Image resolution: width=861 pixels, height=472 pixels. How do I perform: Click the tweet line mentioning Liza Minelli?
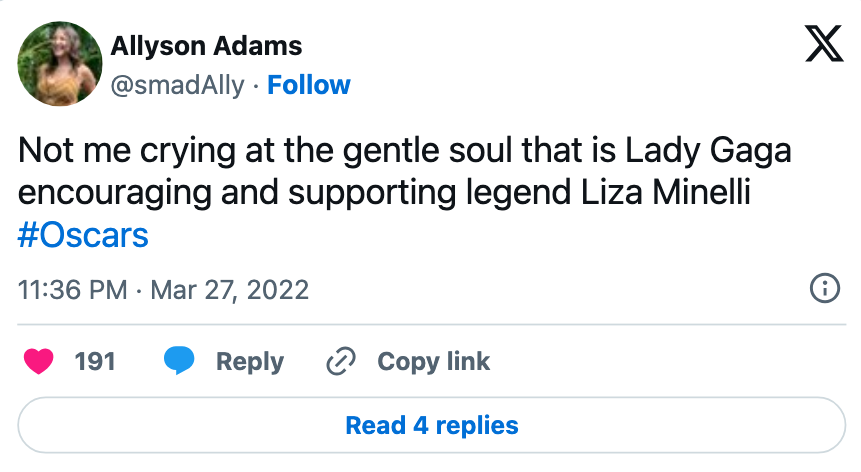point(384,194)
